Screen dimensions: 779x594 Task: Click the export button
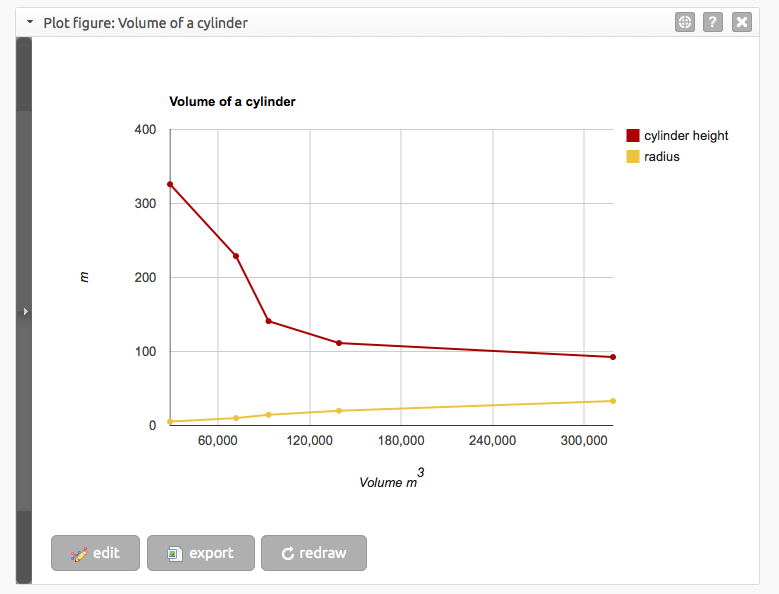click(200, 553)
